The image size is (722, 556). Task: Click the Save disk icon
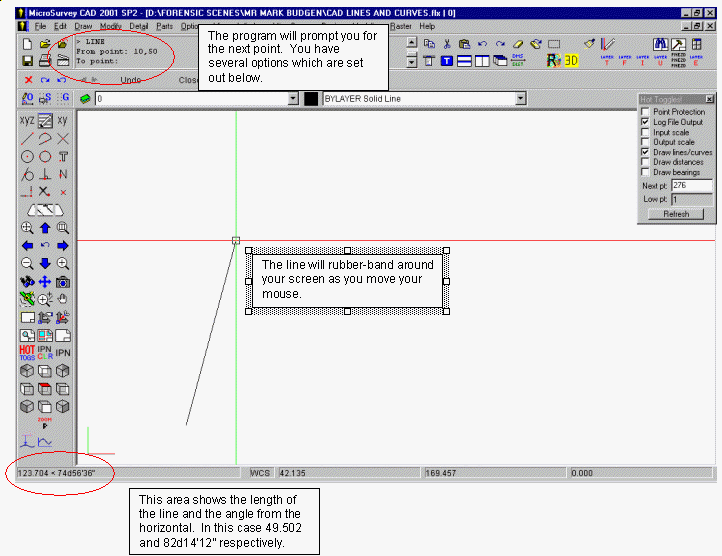tap(27, 61)
